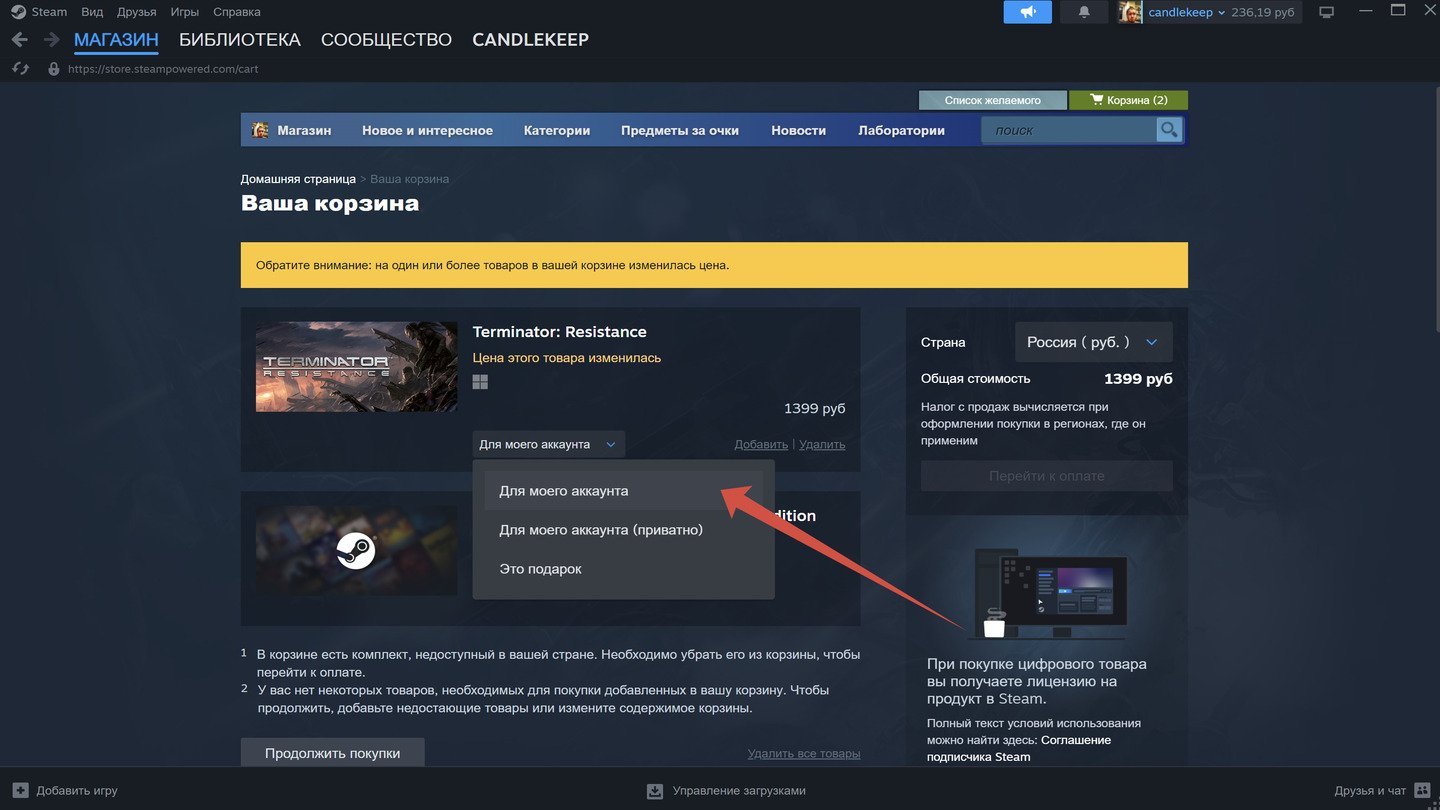Click the Перейти к оплате button
This screenshot has height=810, width=1440.
coord(1047,476)
